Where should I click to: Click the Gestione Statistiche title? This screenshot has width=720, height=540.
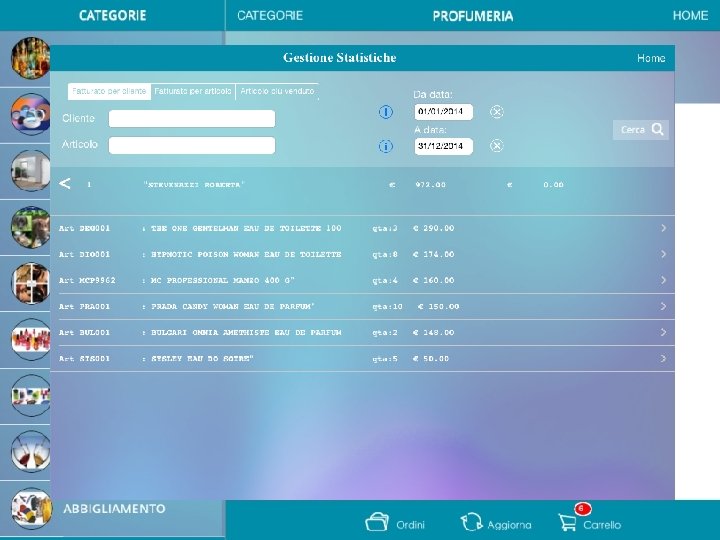340,58
